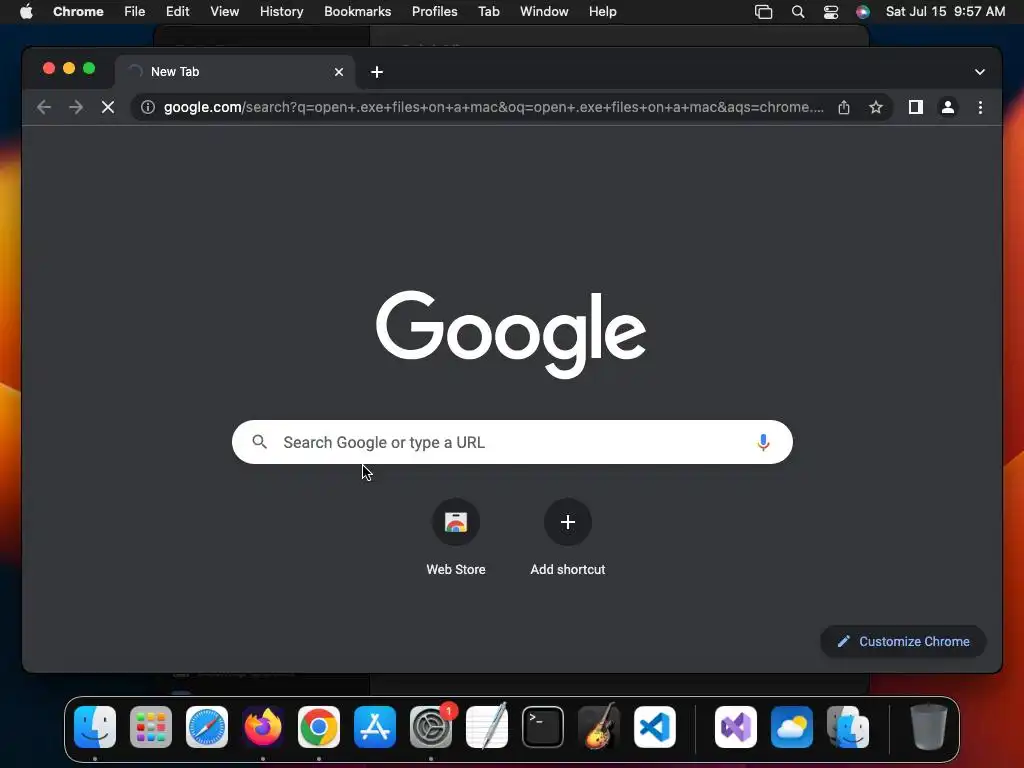Open the Migration Assistant icon in the dock
Screen dimensions: 1024x768
tap(848, 727)
